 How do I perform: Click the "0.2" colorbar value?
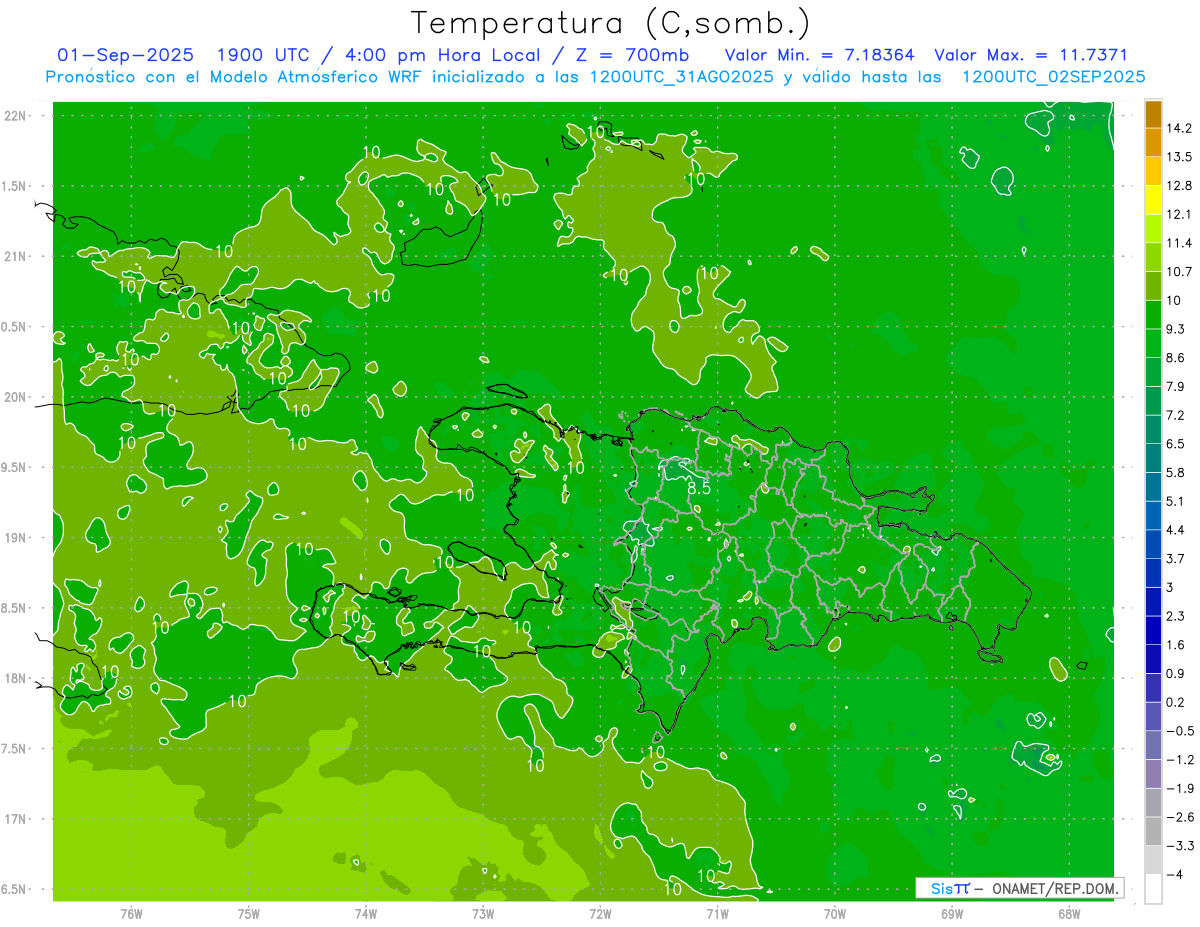(x=1175, y=702)
